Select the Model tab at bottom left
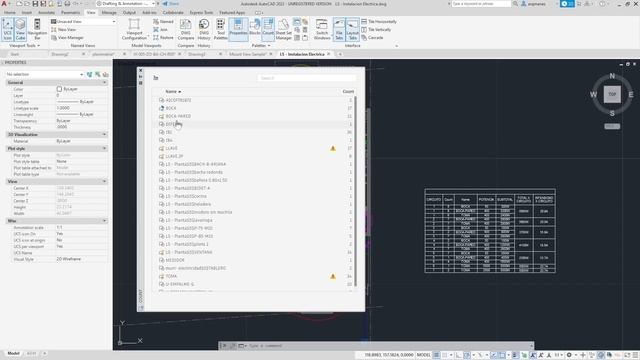The image size is (640, 360). pos(13,353)
